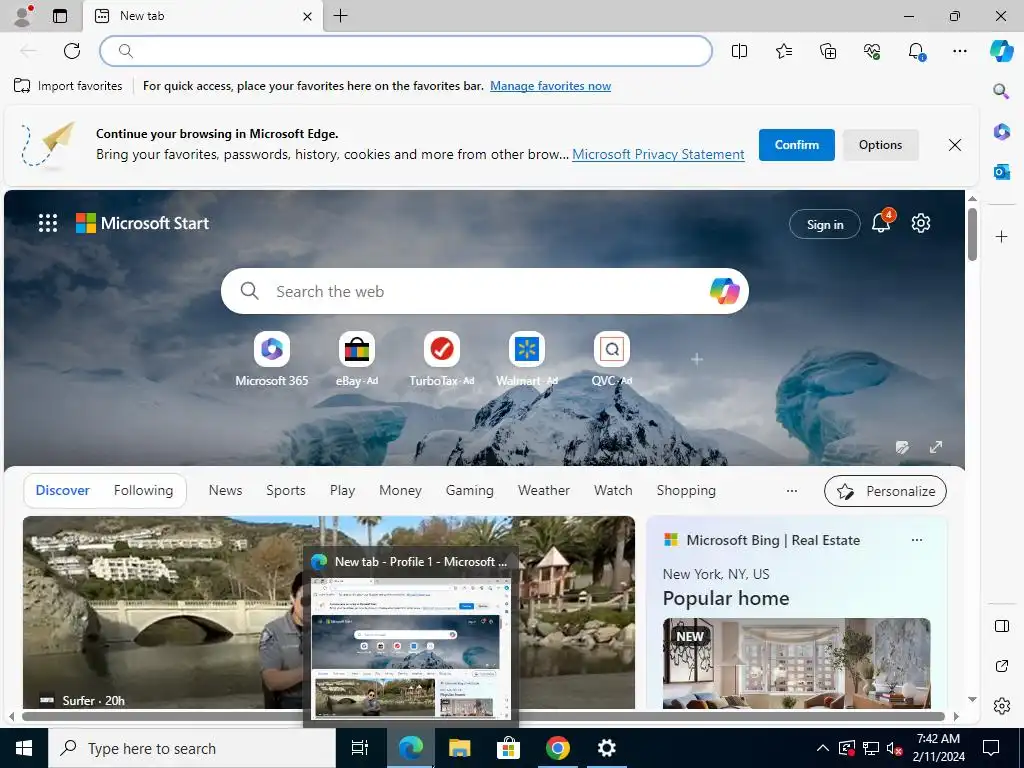Open File Explorer from taskbar
This screenshot has width=1024, height=768.
point(460,748)
